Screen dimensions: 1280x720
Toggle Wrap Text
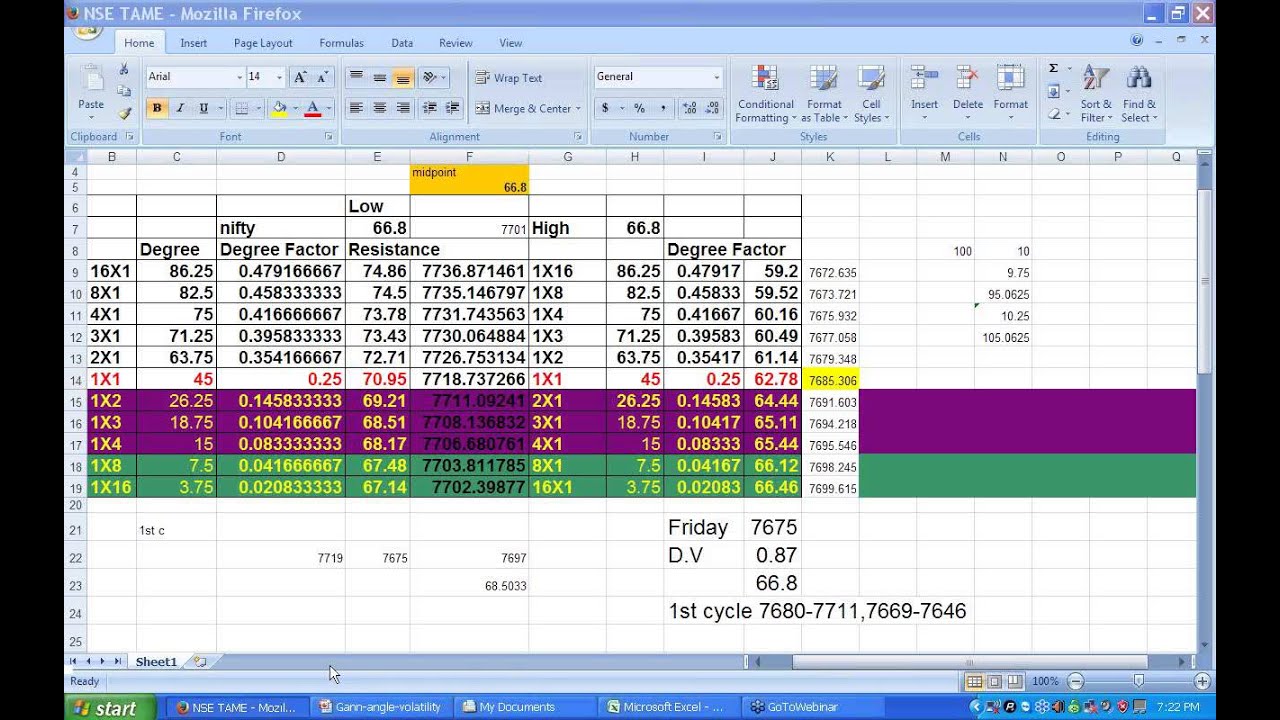coord(508,78)
